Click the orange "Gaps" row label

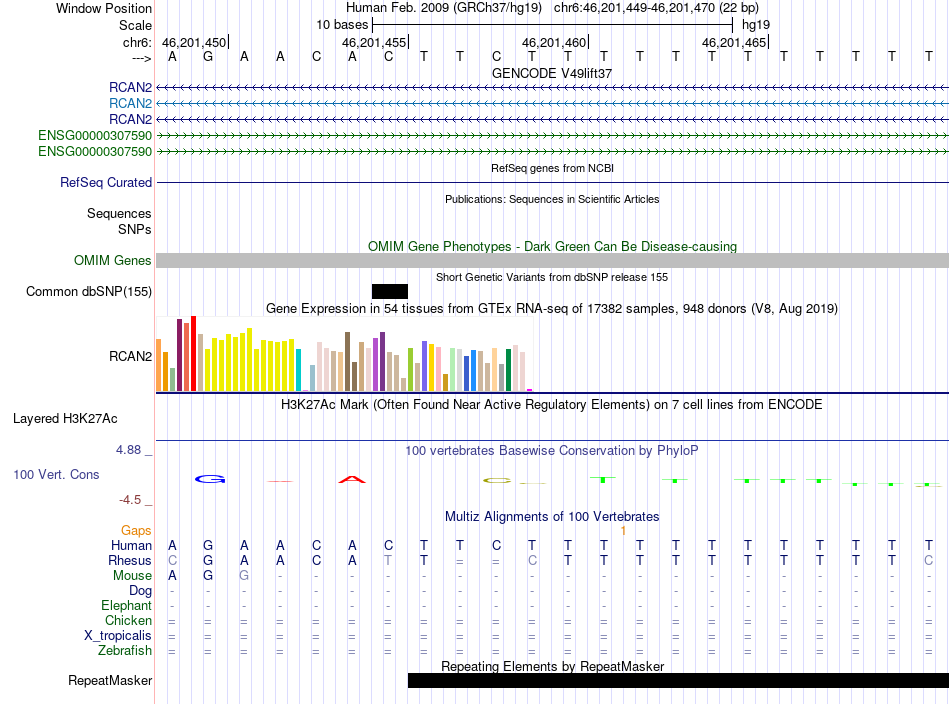(x=136, y=531)
